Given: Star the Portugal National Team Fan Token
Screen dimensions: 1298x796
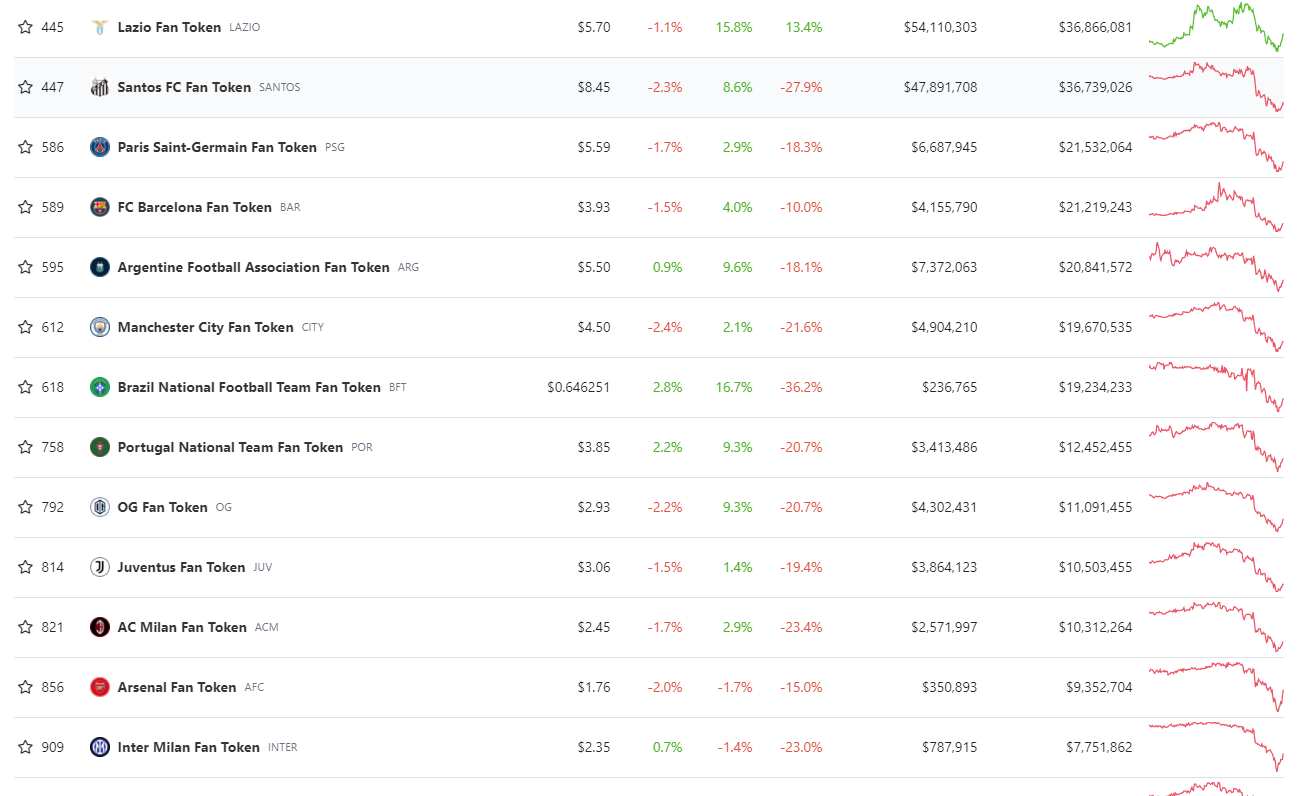Looking at the screenshot, I should click(x=25, y=447).
